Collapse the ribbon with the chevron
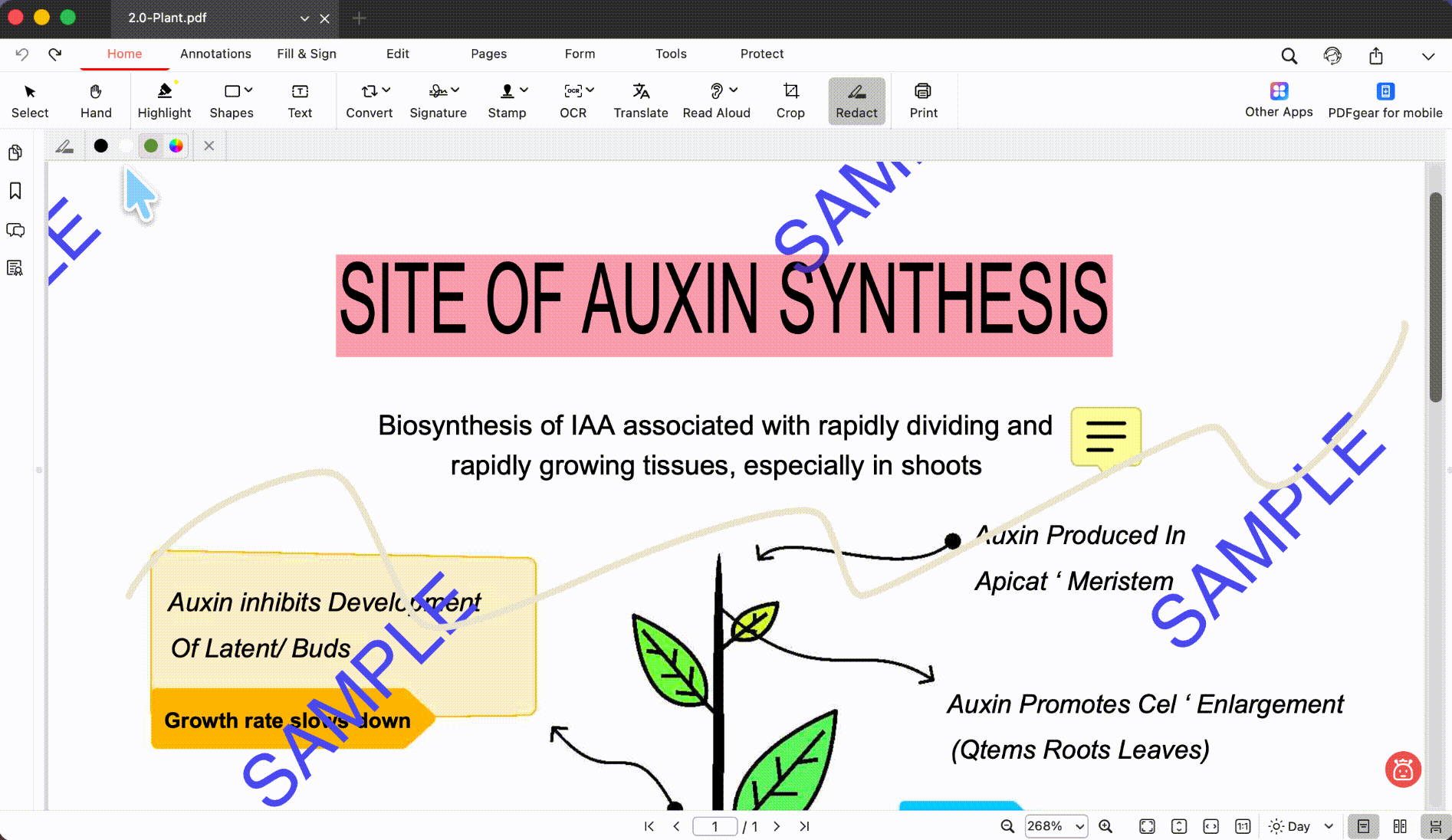Image resolution: width=1452 pixels, height=840 pixels. click(1427, 57)
